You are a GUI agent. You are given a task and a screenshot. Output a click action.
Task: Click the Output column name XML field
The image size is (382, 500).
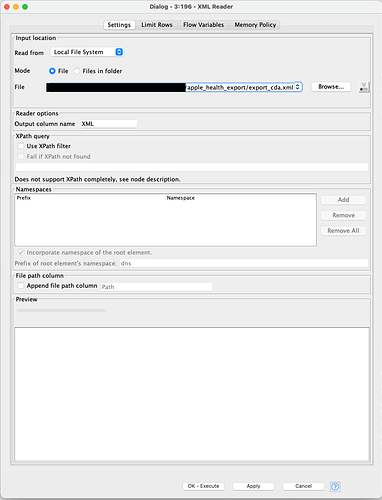109,124
